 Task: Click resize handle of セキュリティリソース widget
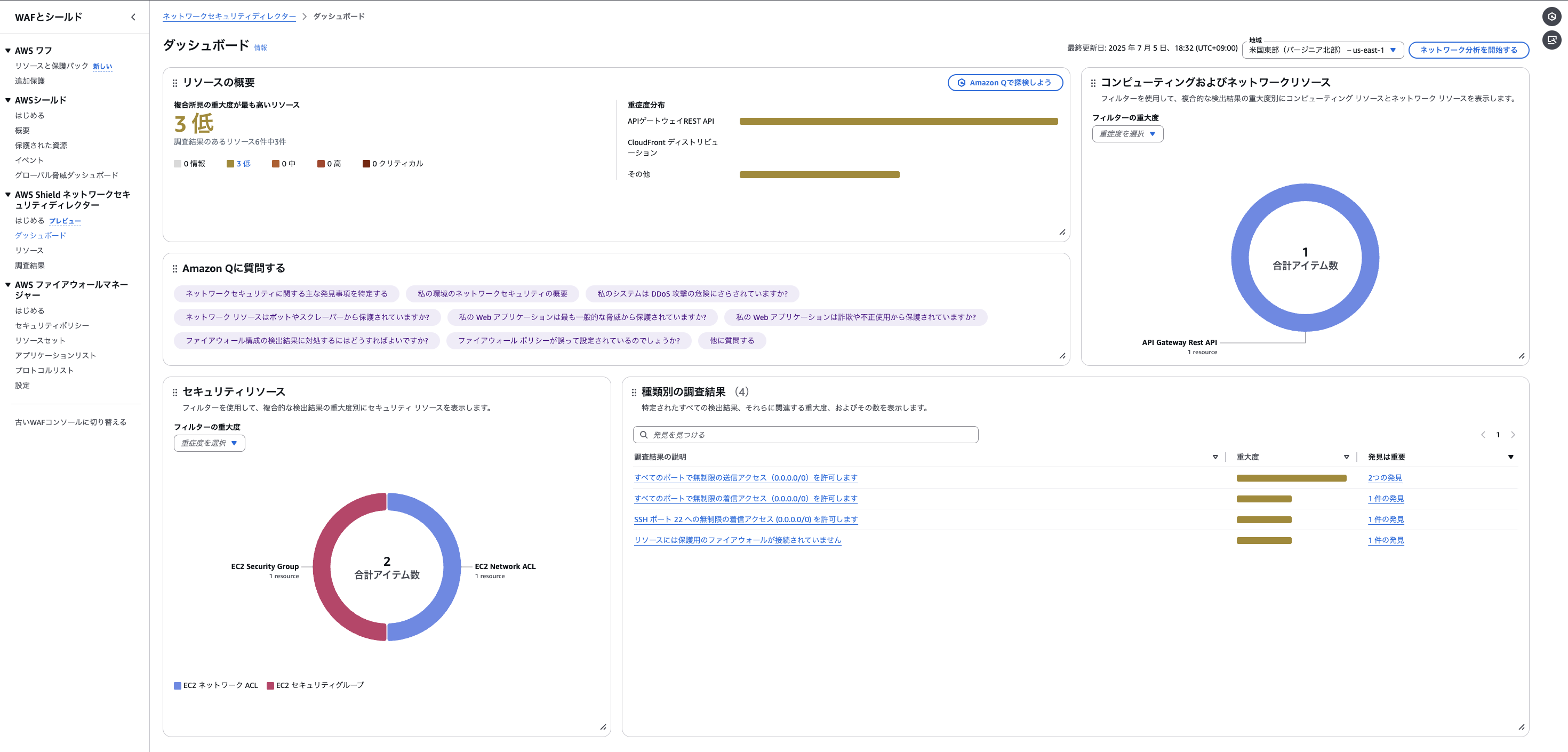click(x=603, y=726)
